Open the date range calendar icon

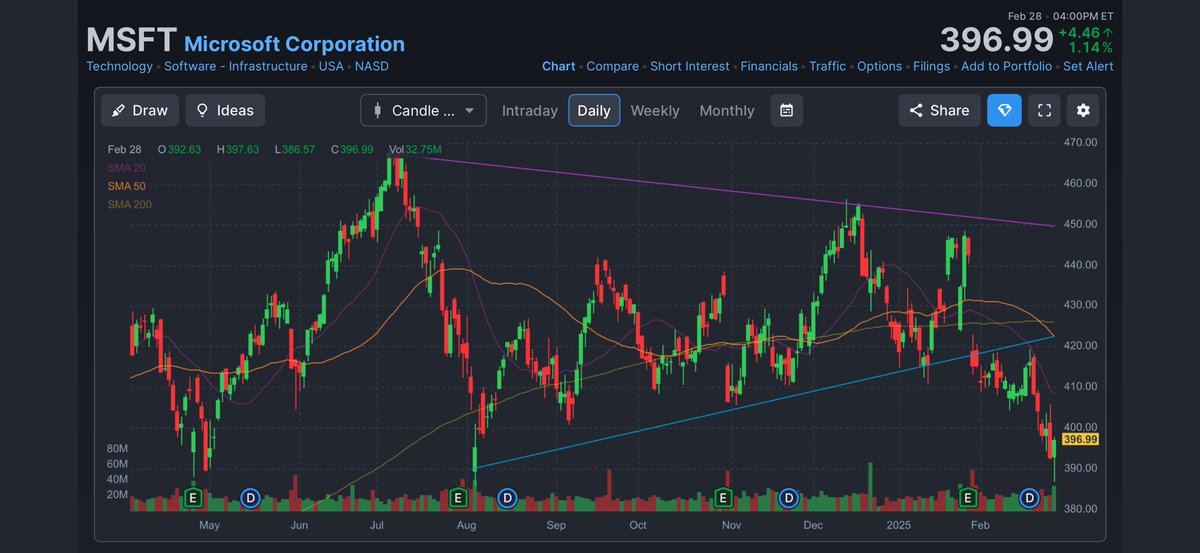[787, 110]
